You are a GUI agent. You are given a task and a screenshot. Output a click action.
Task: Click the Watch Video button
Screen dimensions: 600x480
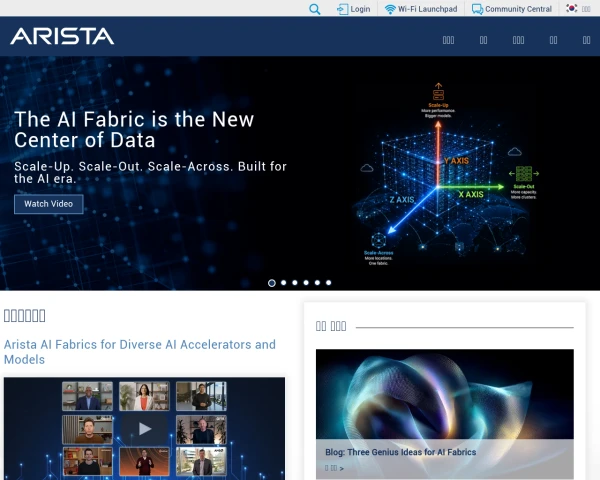[x=49, y=204]
